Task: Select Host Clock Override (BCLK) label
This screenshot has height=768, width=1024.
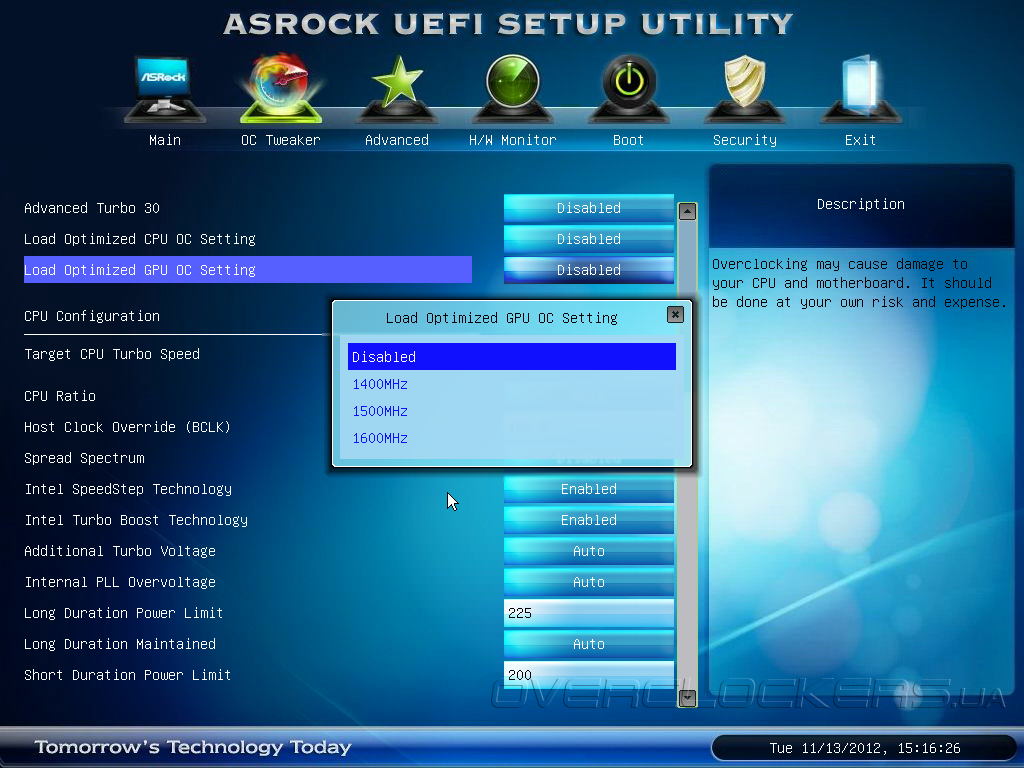Action: point(127,427)
